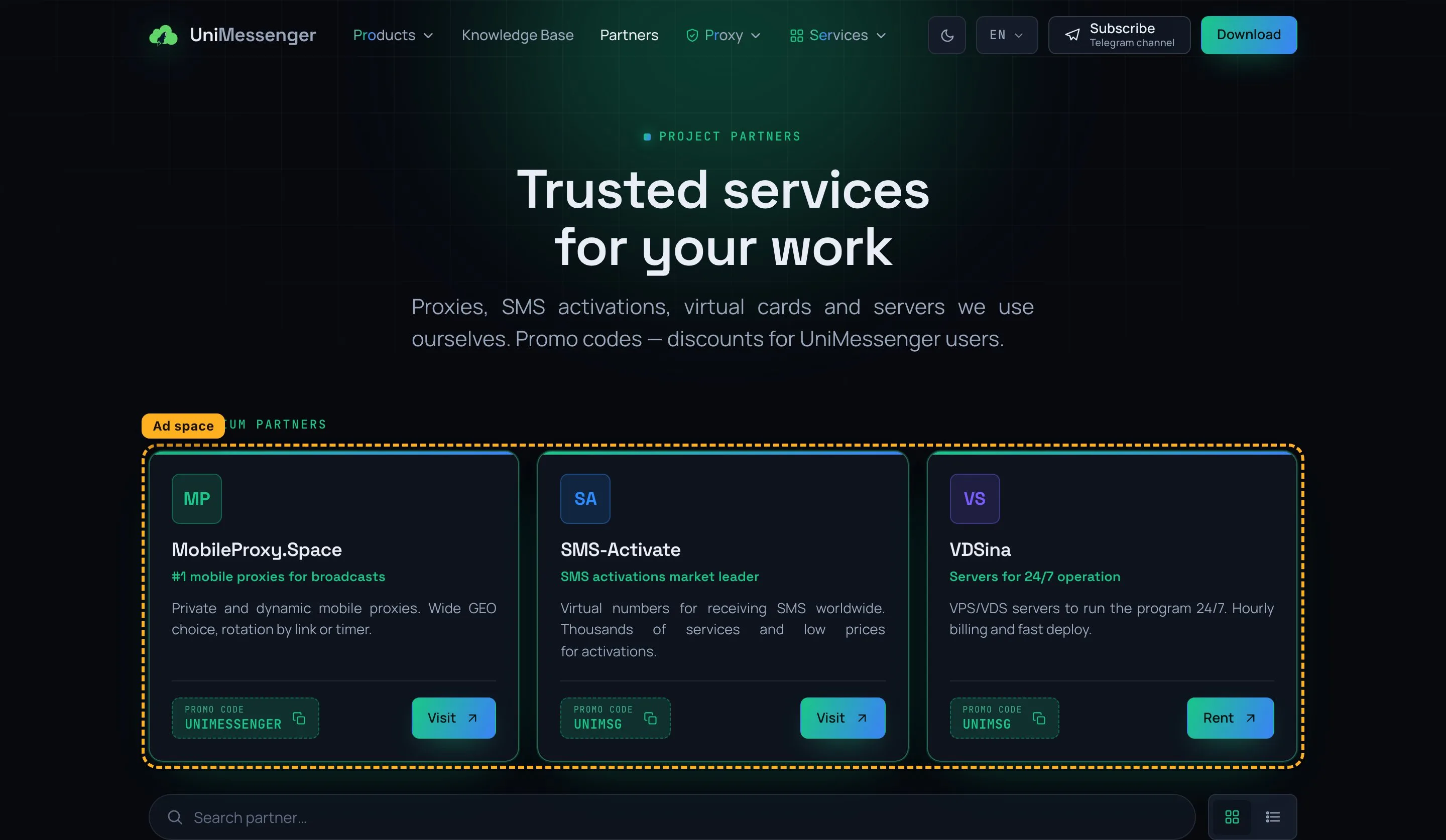1446x840 pixels.
Task: Visit the SMS-Activate partner site
Action: (x=842, y=718)
